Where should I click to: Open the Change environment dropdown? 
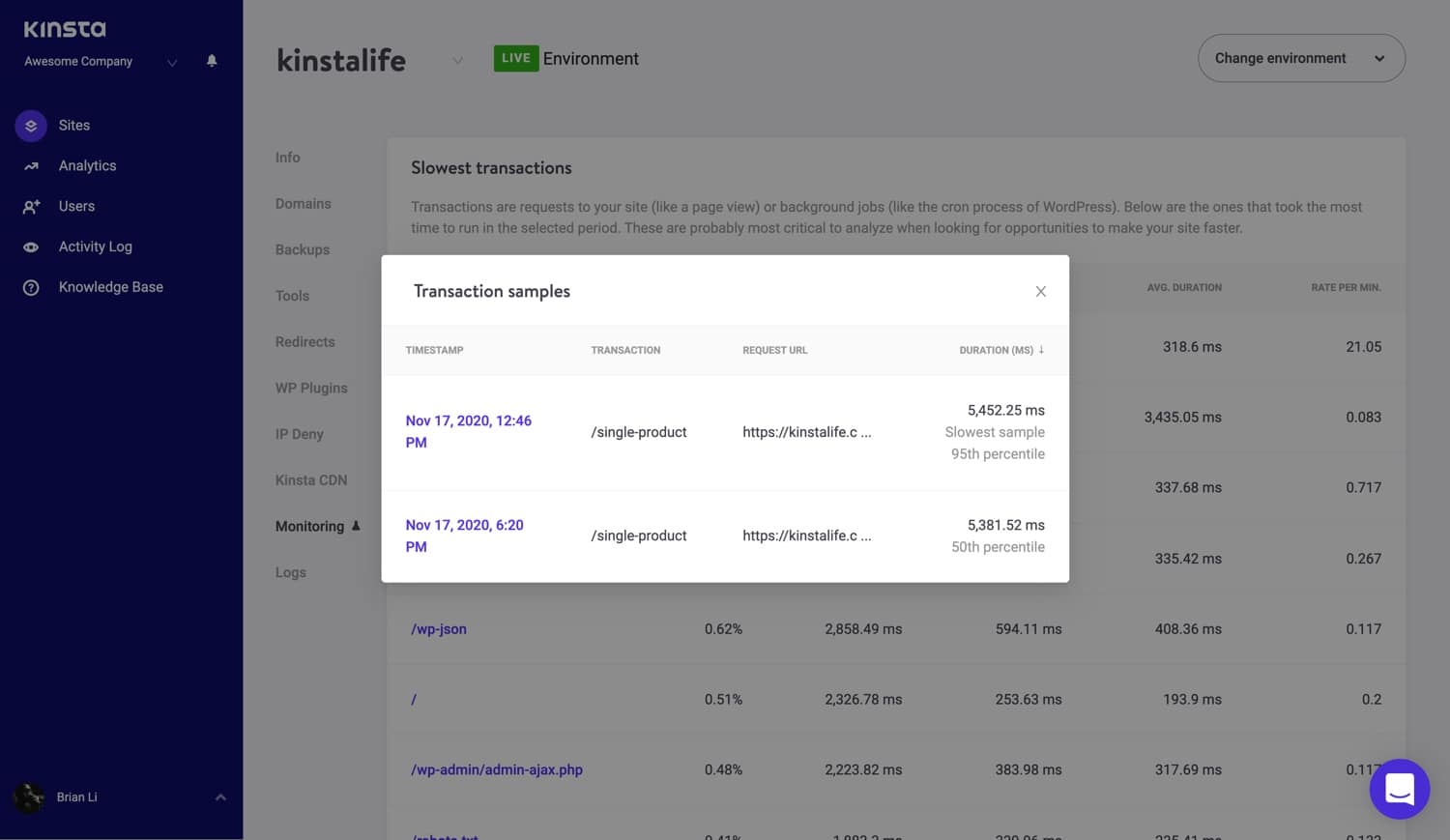coord(1301,58)
